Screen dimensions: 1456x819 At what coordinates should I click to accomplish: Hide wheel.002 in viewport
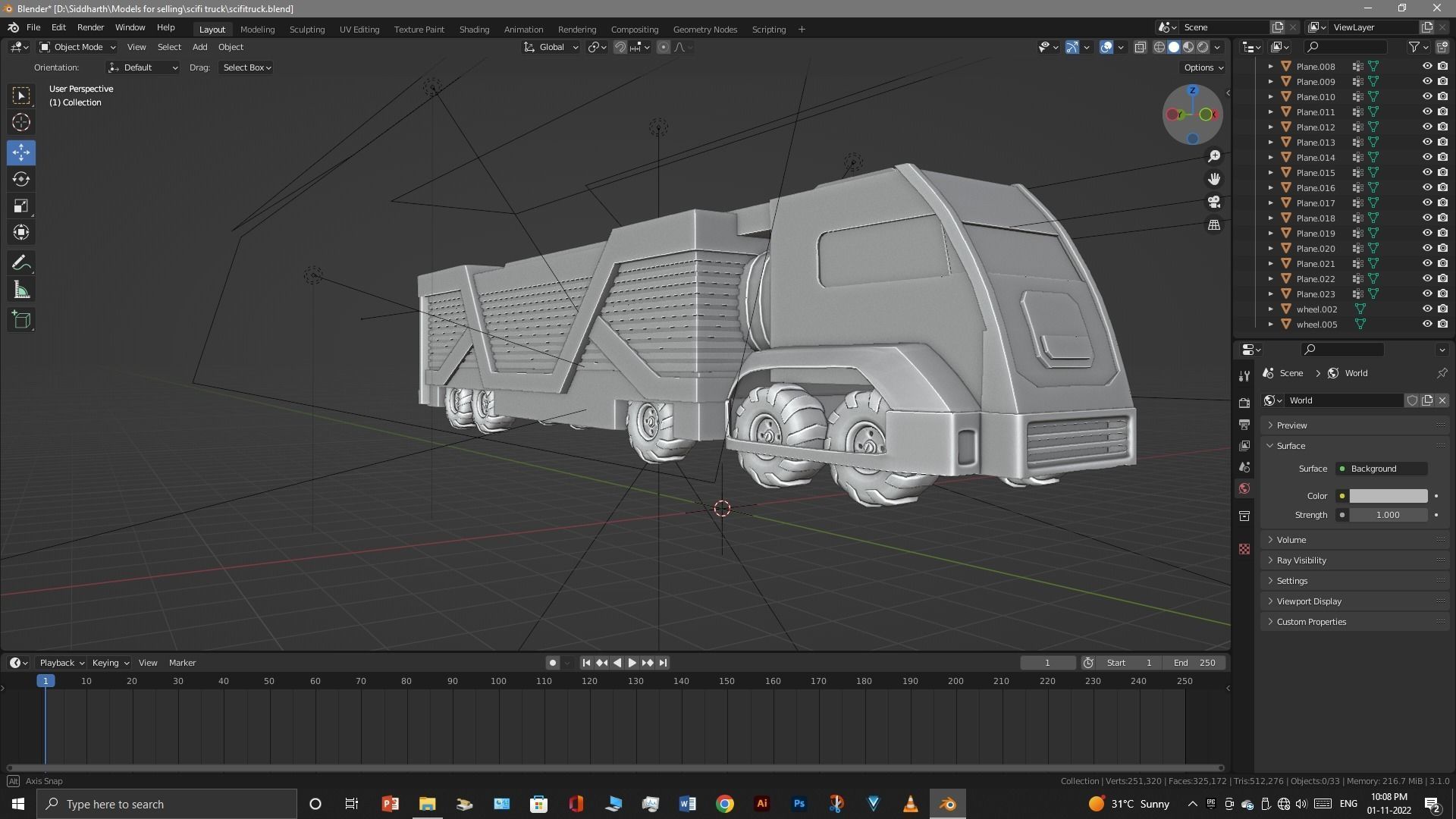[x=1426, y=309]
